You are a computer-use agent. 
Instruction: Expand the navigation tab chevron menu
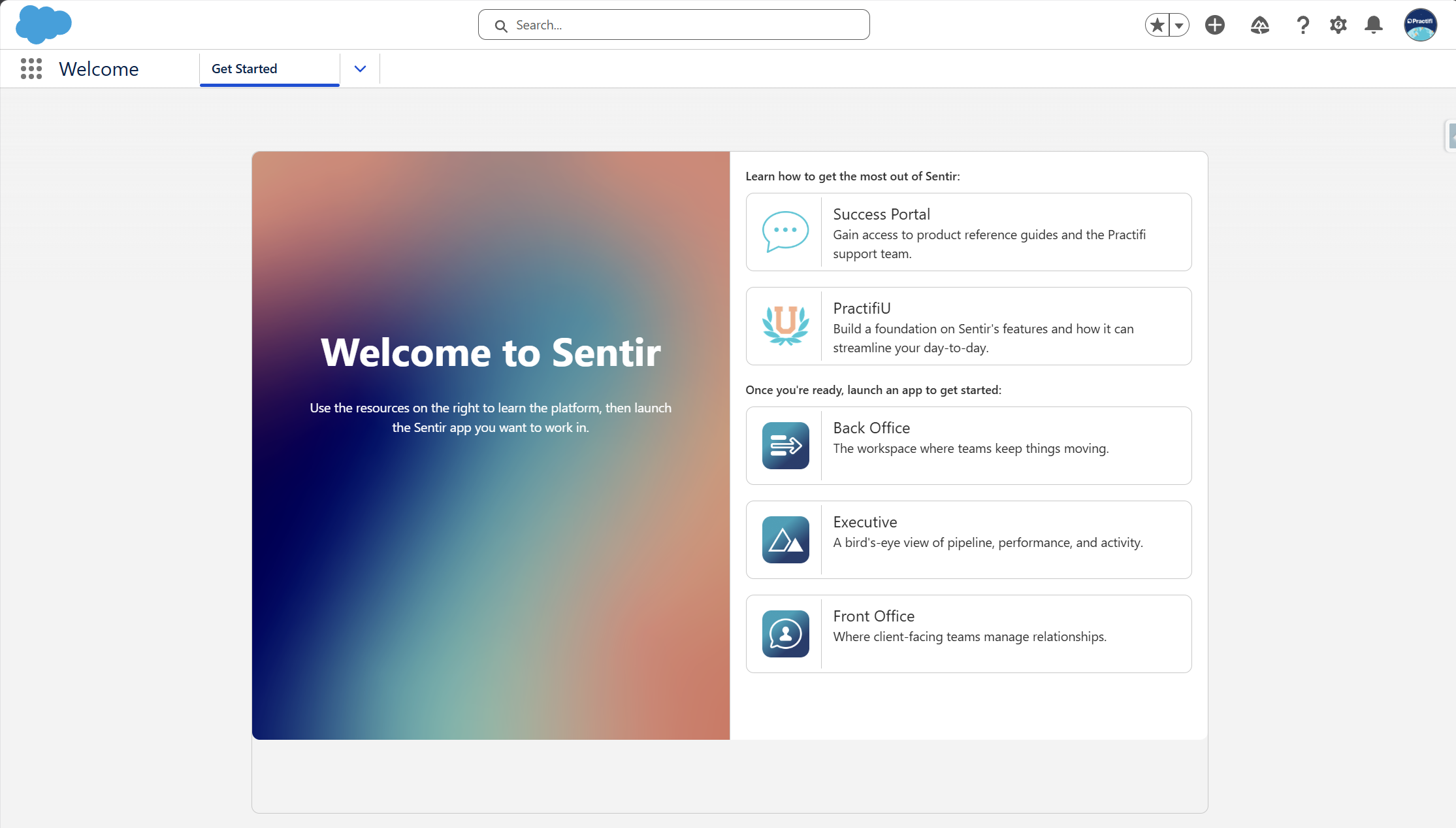pyautogui.click(x=360, y=69)
